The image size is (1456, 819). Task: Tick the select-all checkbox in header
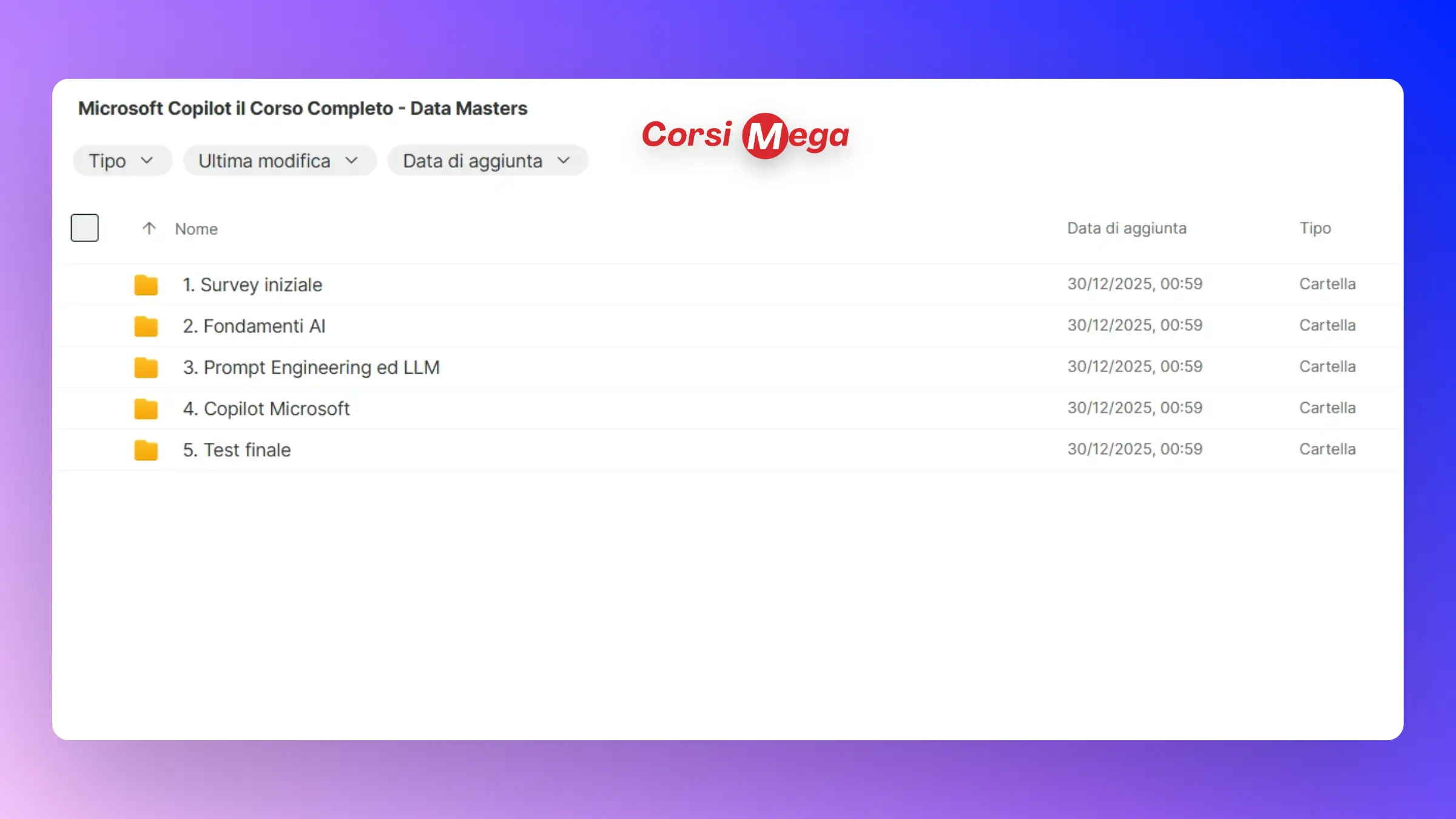(84, 228)
